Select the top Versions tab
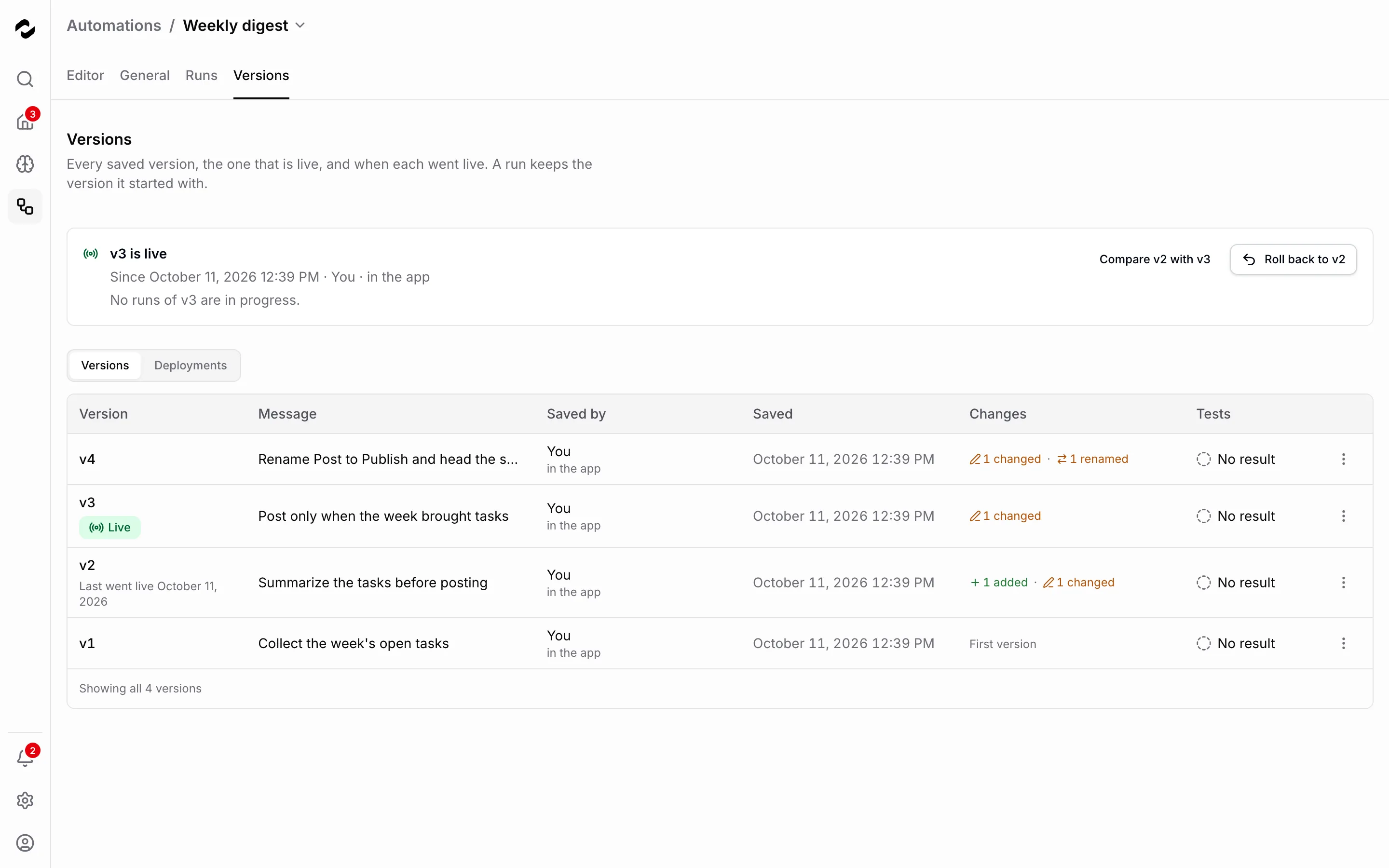 tap(261, 75)
